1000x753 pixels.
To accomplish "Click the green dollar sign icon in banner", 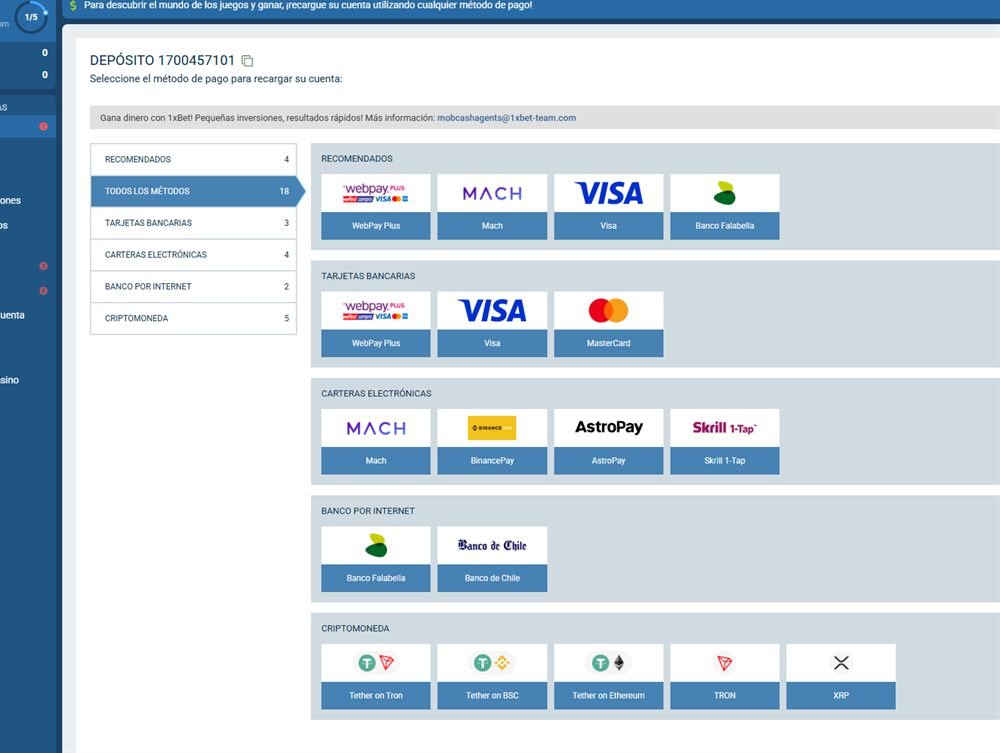I will tap(73, 5).
